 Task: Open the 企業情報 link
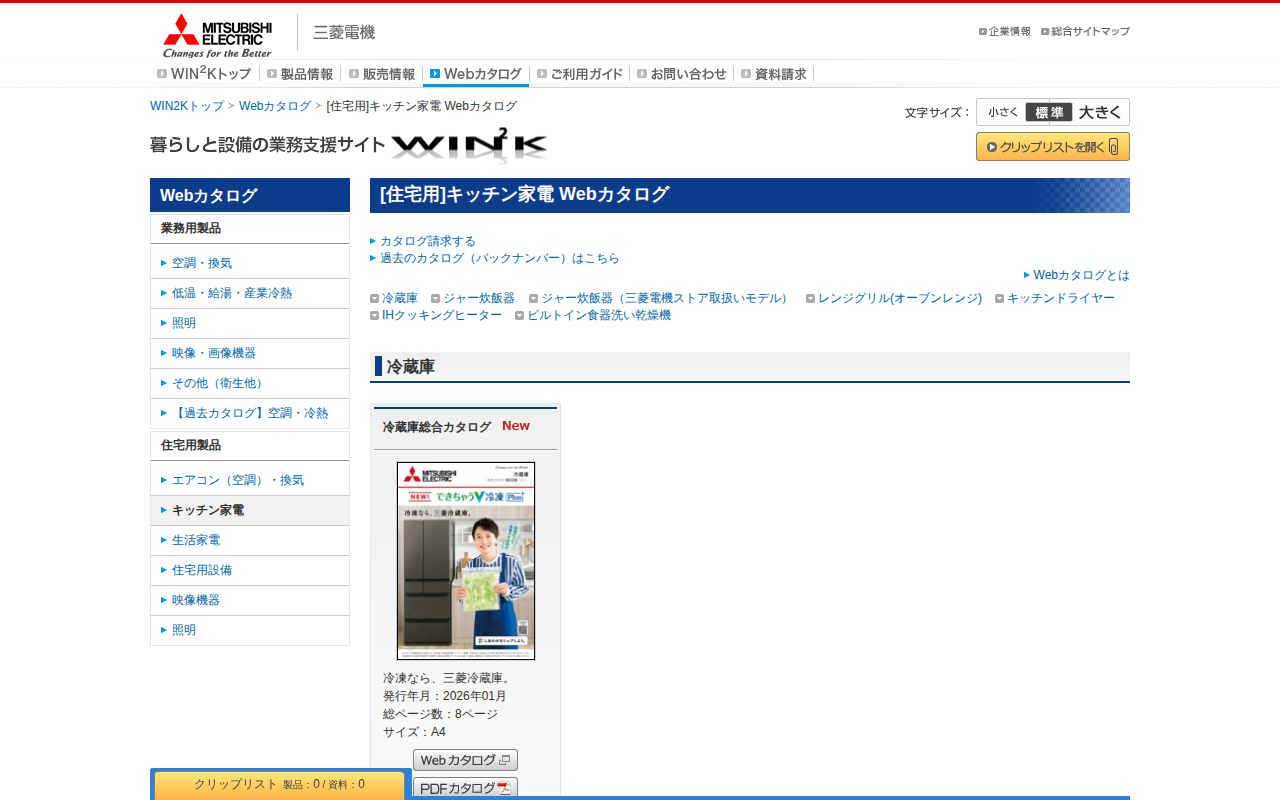pyautogui.click(x=1005, y=31)
